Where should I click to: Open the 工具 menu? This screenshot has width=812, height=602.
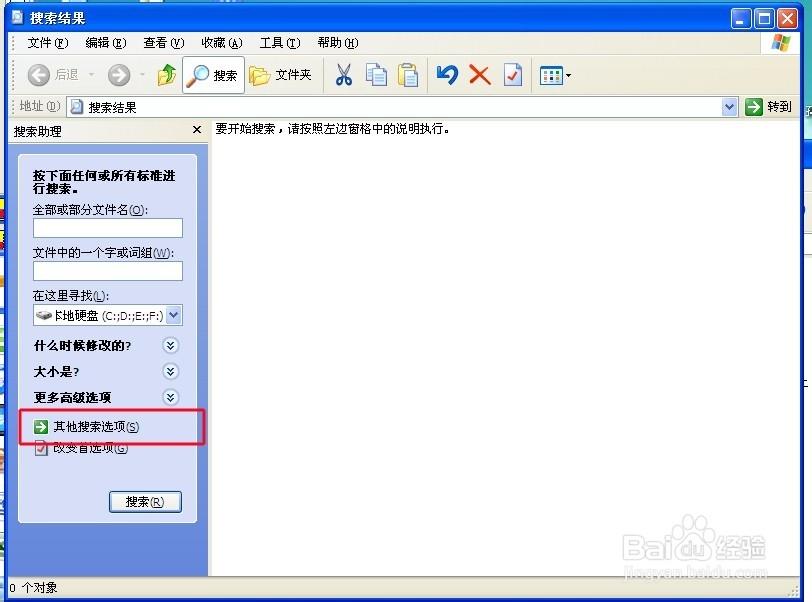(278, 43)
